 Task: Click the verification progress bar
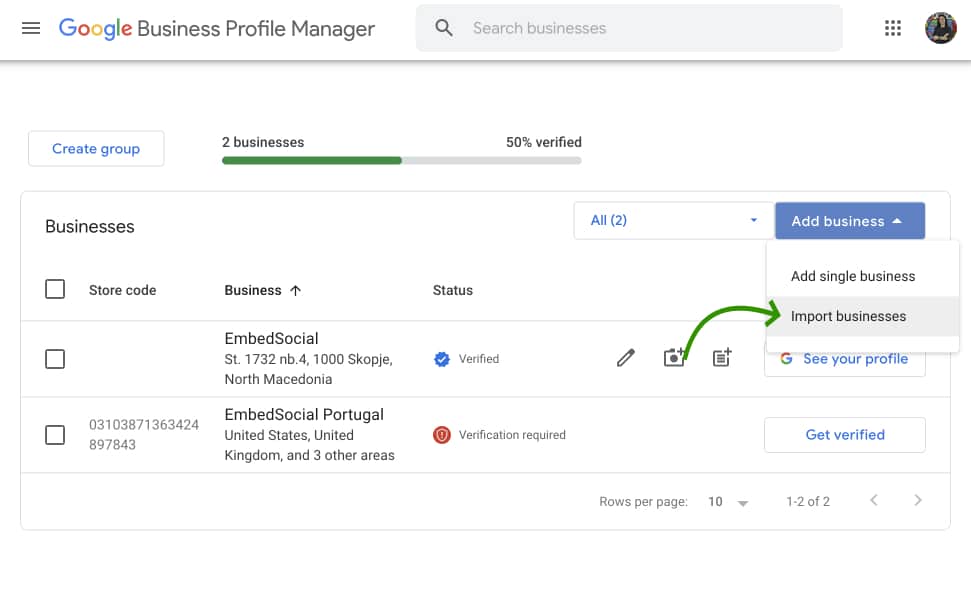401,160
